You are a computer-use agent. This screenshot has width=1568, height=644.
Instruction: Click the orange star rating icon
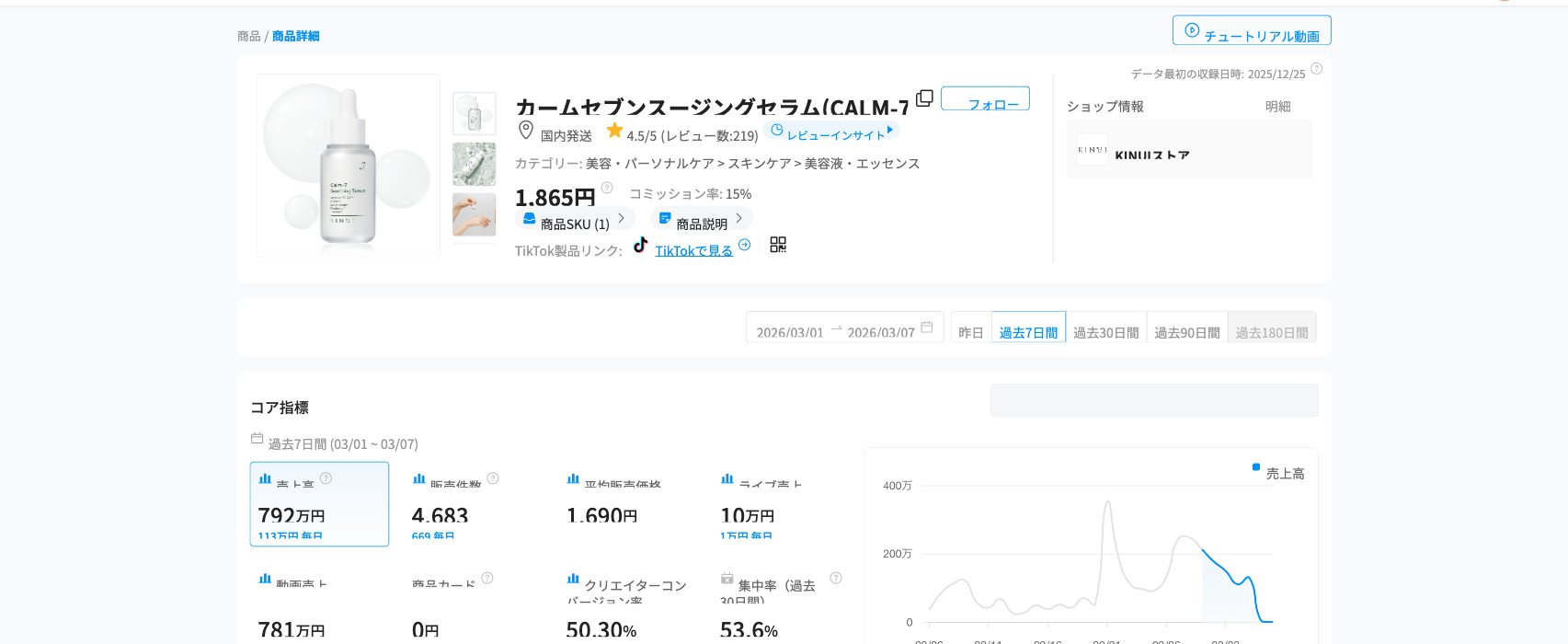pos(614,131)
